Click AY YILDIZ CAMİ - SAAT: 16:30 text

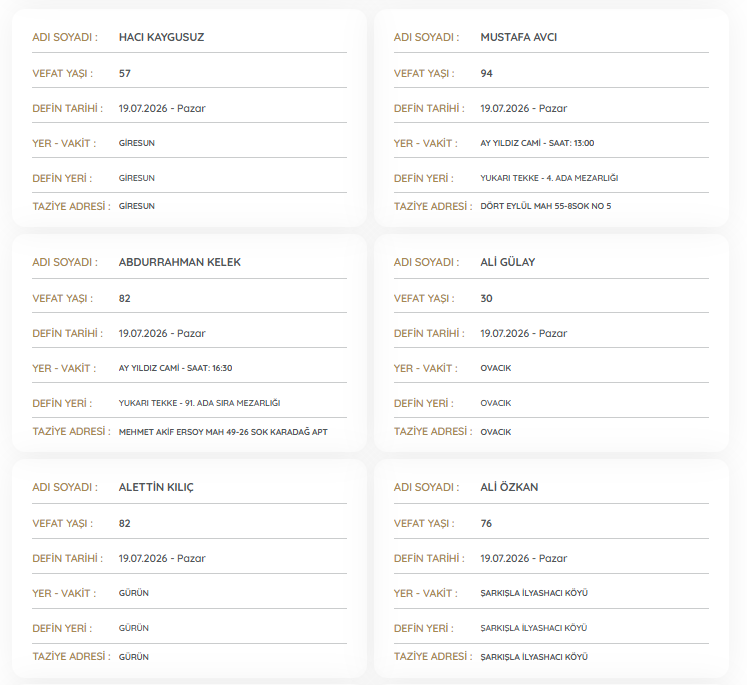[x=175, y=368]
